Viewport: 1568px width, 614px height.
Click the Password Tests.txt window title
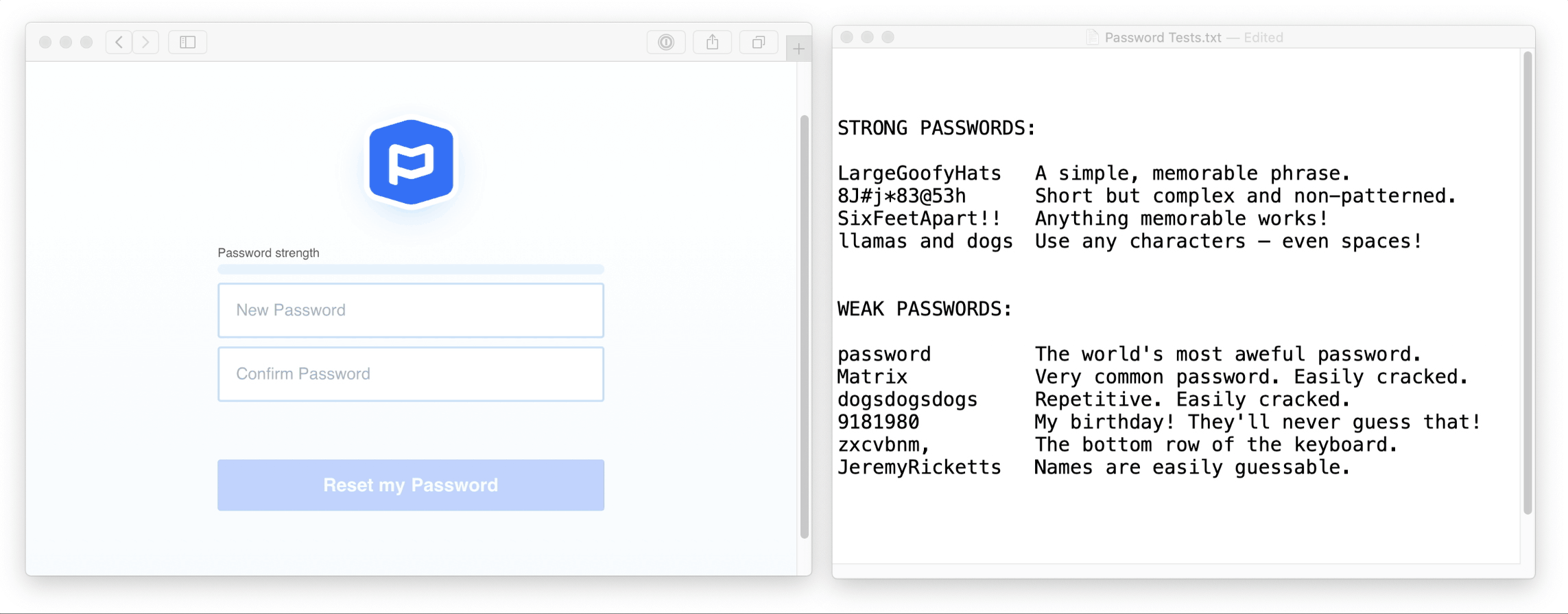pyautogui.click(x=1163, y=38)
